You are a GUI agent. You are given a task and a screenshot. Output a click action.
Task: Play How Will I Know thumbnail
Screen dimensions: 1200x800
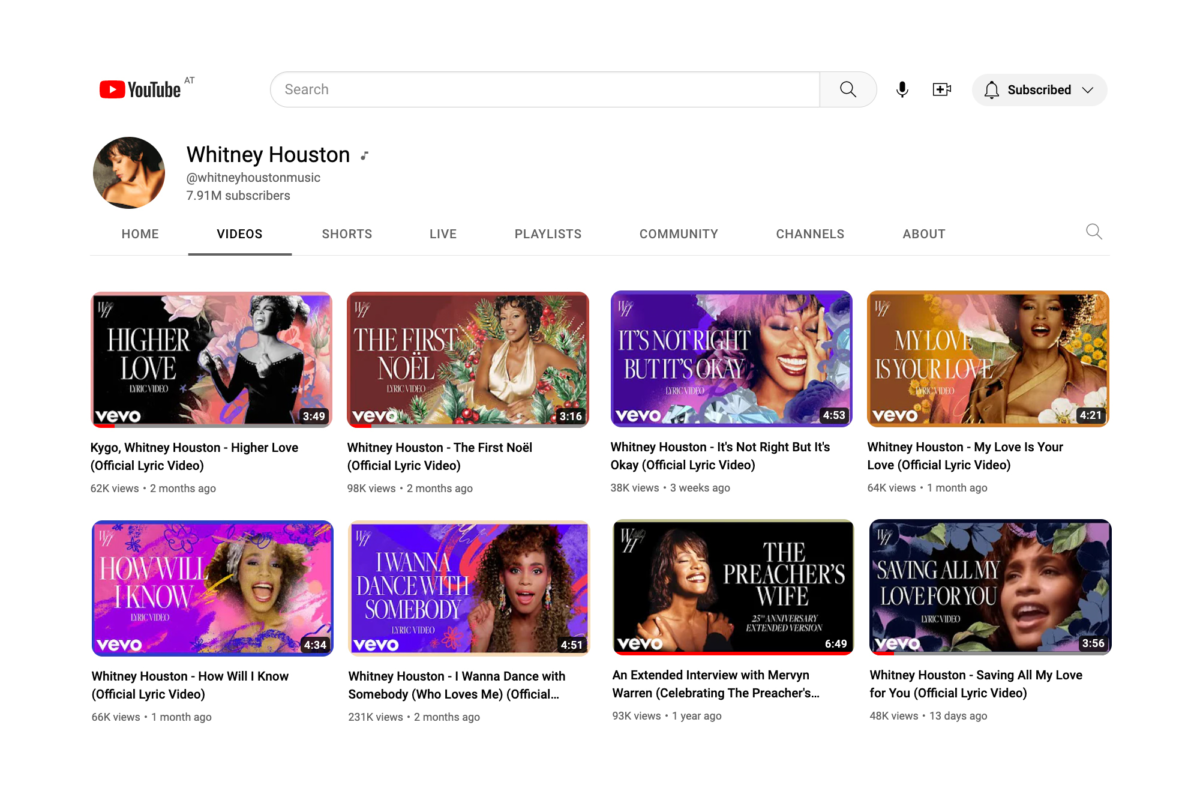pyautogui.click(x=212, y=587)
